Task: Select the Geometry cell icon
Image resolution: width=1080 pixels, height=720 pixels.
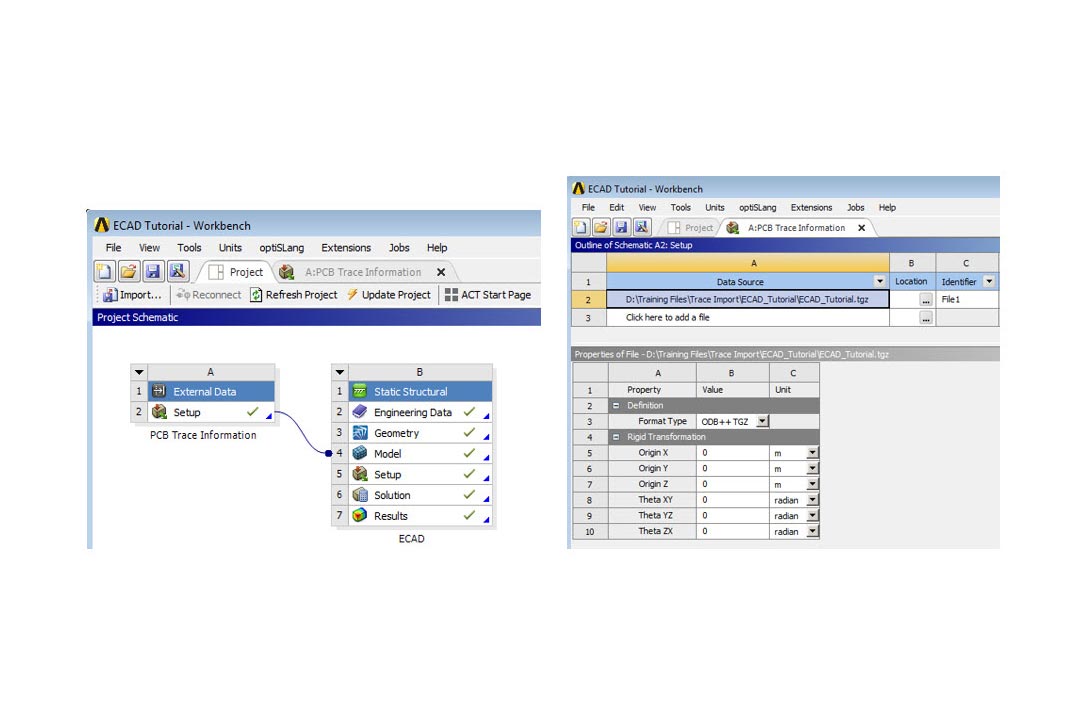Action: [x=360, y=433]
